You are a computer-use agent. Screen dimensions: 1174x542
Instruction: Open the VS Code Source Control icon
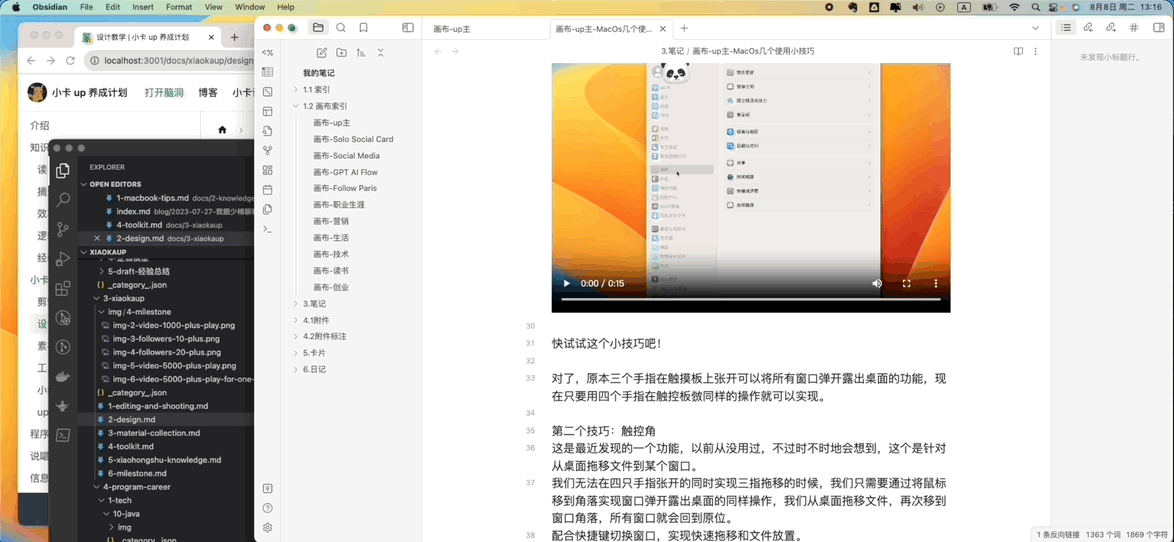pyautogui.click(x=64, y=229)
